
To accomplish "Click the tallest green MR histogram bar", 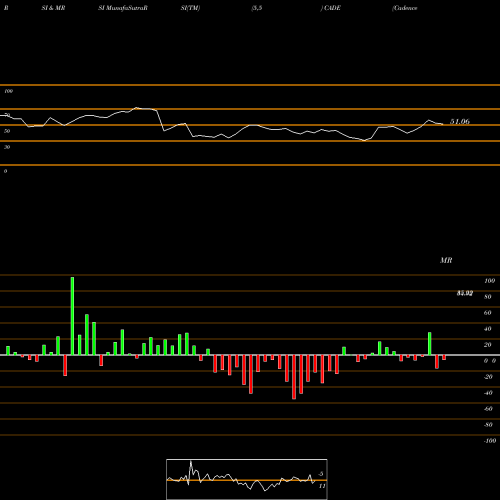I will pos(72,316).
